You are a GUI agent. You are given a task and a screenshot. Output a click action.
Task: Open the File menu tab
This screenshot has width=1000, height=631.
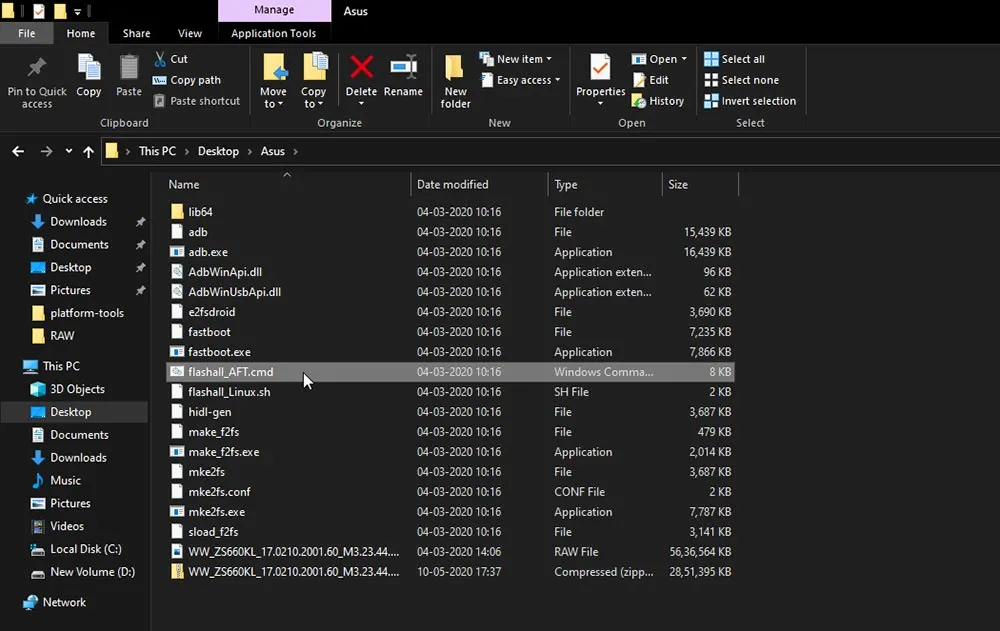coord(27,33)
